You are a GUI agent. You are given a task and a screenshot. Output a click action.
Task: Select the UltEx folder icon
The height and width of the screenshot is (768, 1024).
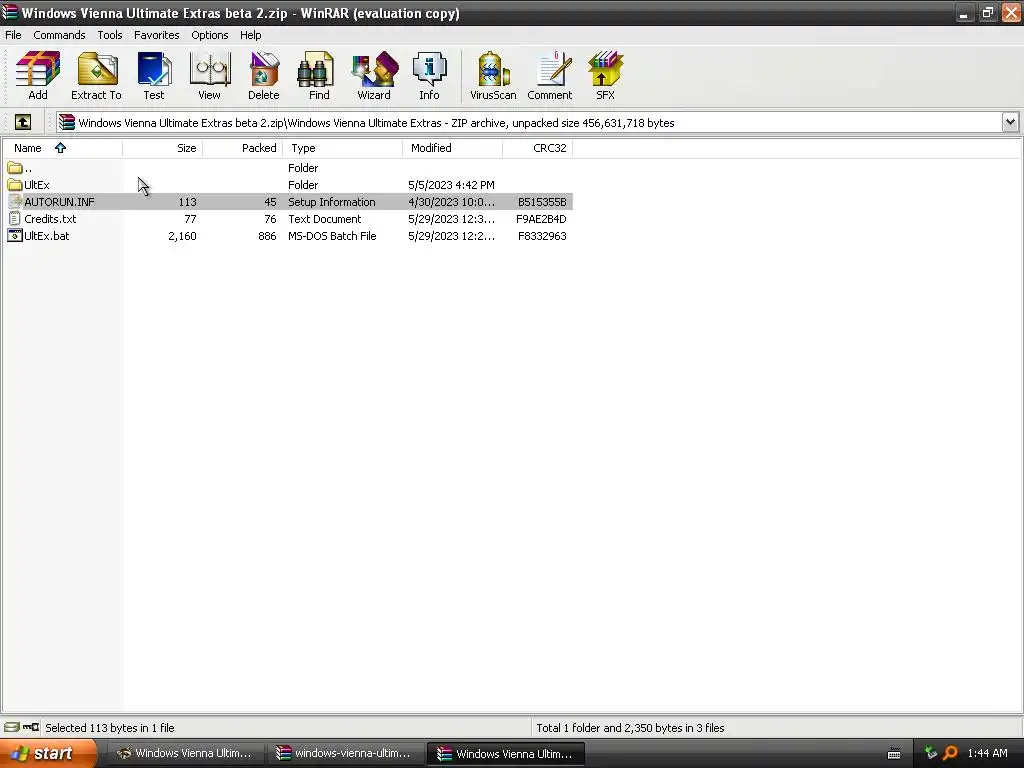[14, 185]
